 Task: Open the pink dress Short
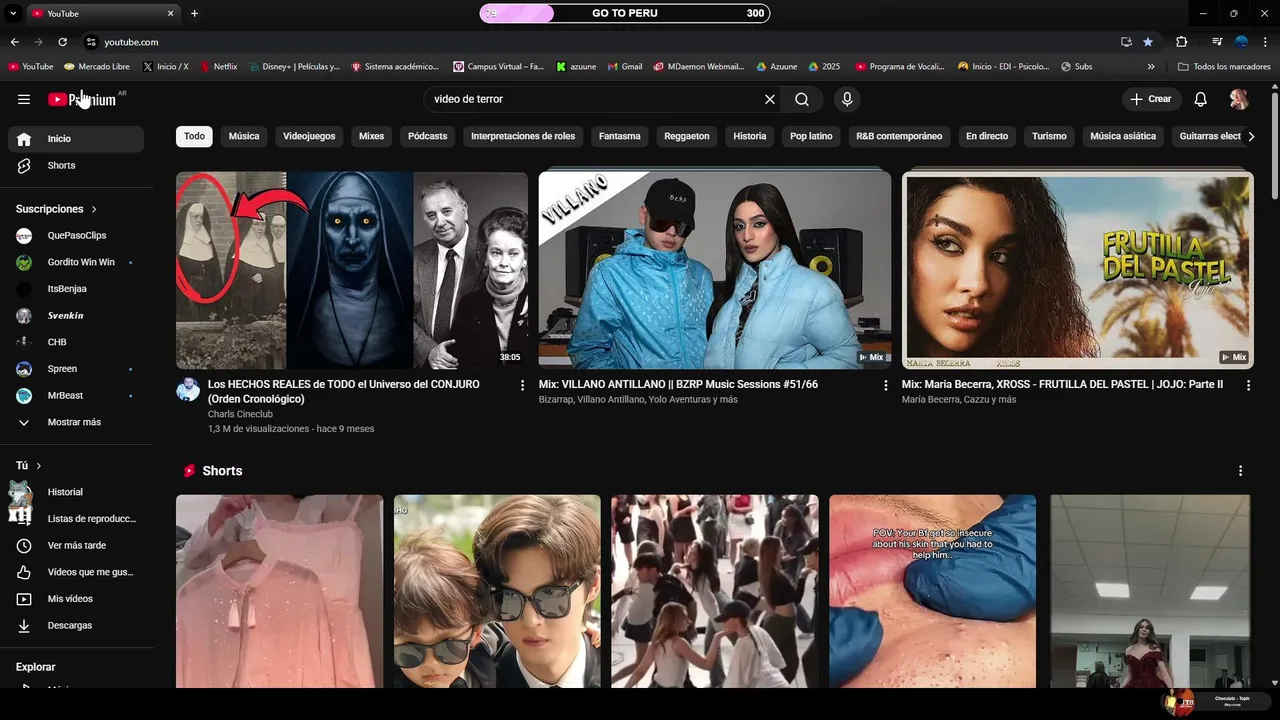(x=279, y=591)
